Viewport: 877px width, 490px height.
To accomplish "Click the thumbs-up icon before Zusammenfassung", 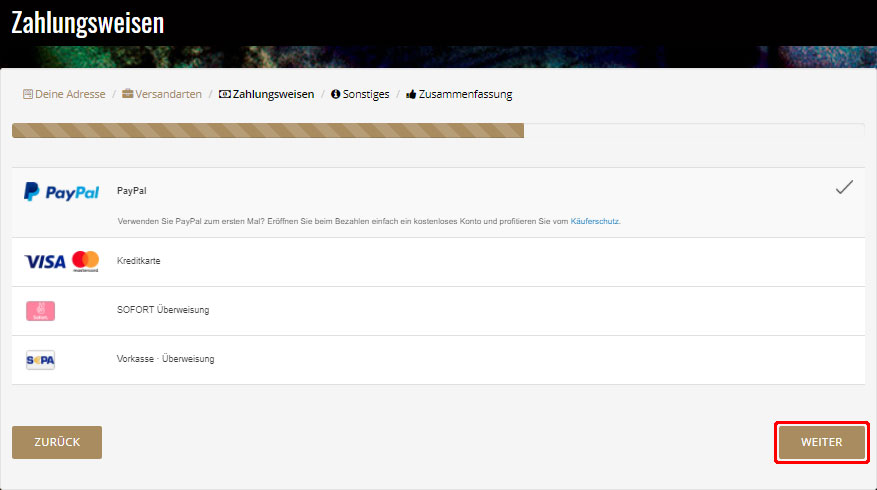I will (411, 94).
